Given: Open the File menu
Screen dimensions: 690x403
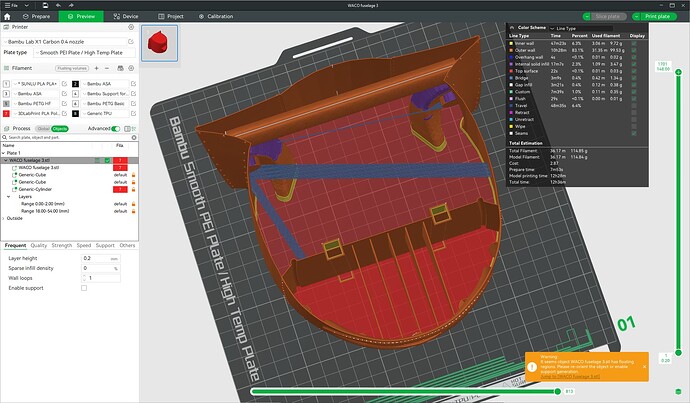Looking at the screenshot, I should (x=11, y=5).
